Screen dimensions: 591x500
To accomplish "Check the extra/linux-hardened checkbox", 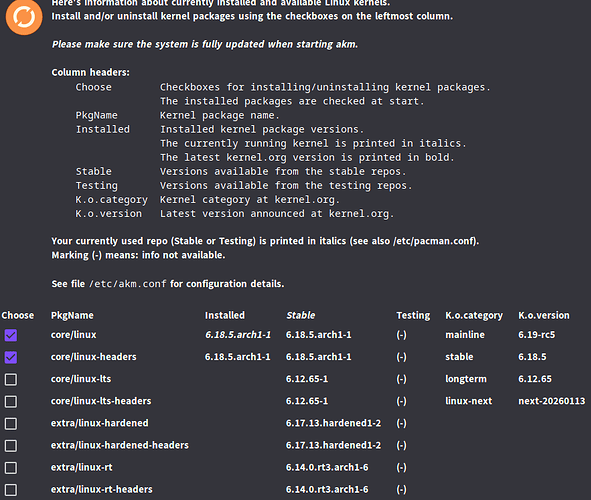I will point(11,424).
